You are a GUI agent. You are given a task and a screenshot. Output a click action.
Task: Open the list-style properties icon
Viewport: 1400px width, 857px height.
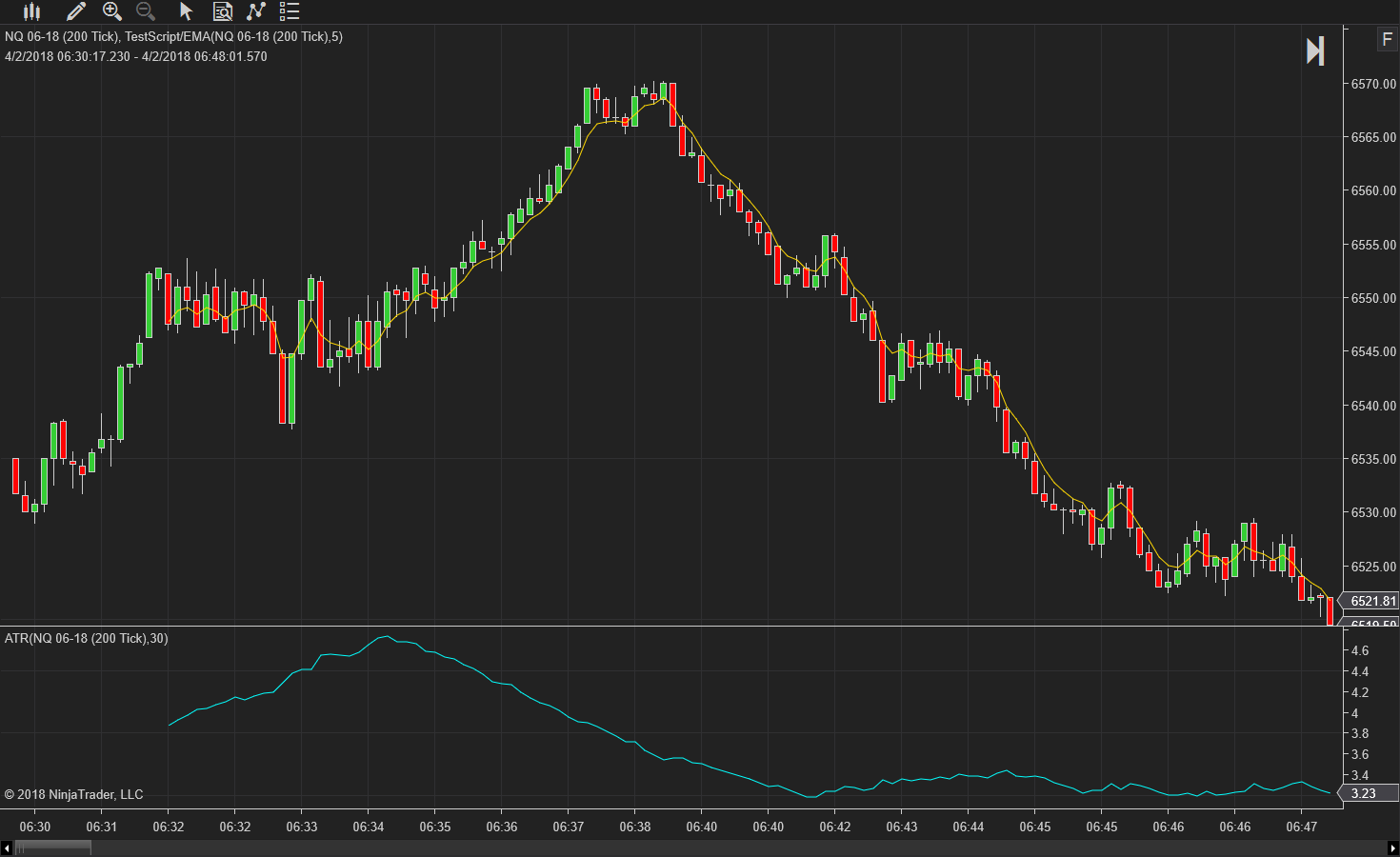point(290,11)
